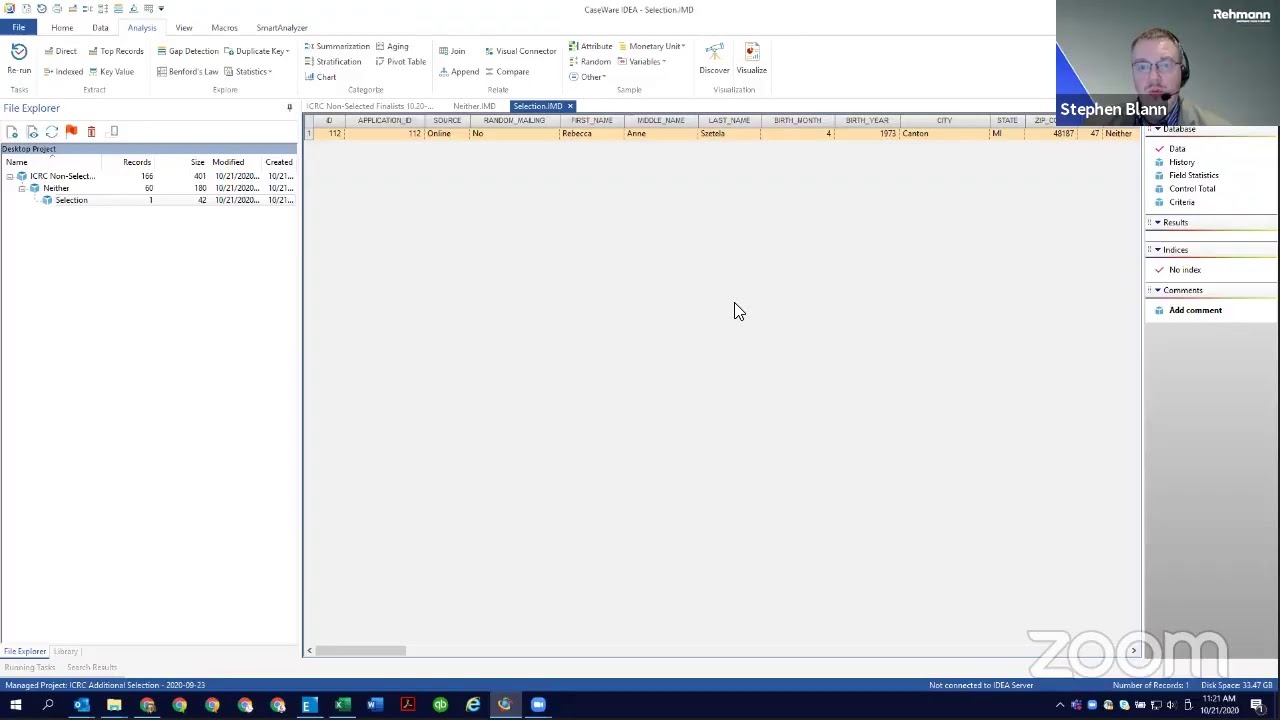Open Other sampling dropdown
Viewport: 1280px width, 720px height.
[x=587, y=77]
